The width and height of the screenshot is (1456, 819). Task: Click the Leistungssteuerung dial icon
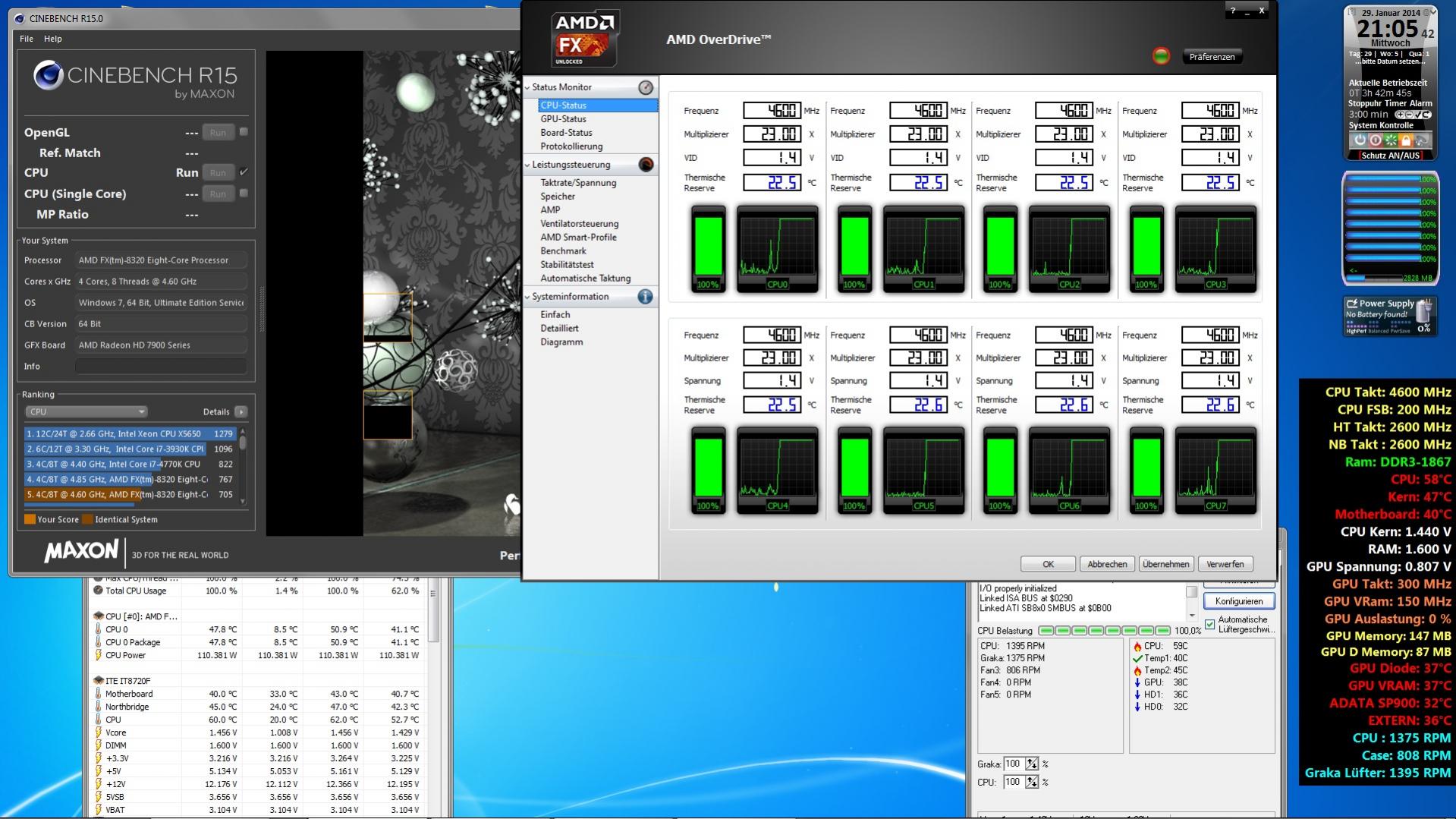click(646, 165)
